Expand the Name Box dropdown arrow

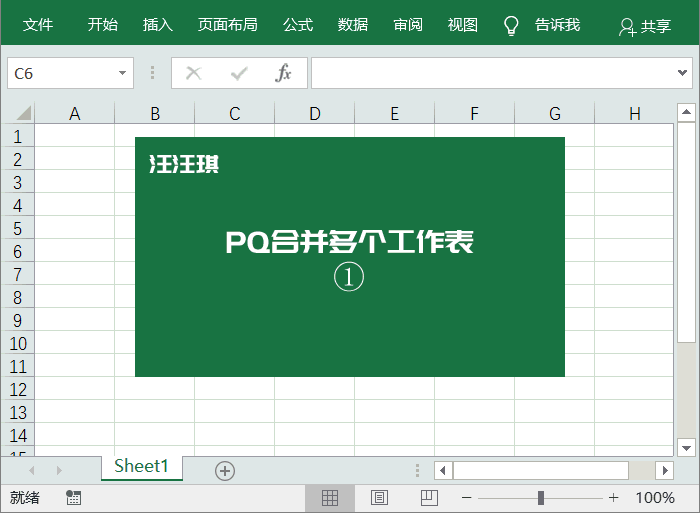click(122, 73)
